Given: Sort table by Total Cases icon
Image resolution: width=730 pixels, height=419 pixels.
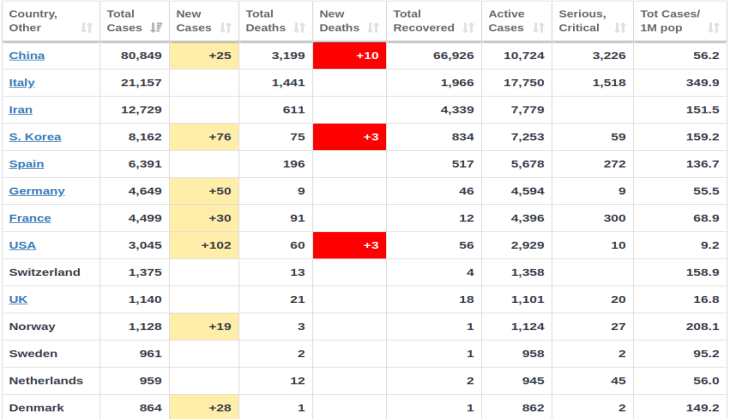Looking at the screenshot, I should click(x=156, y=28).
